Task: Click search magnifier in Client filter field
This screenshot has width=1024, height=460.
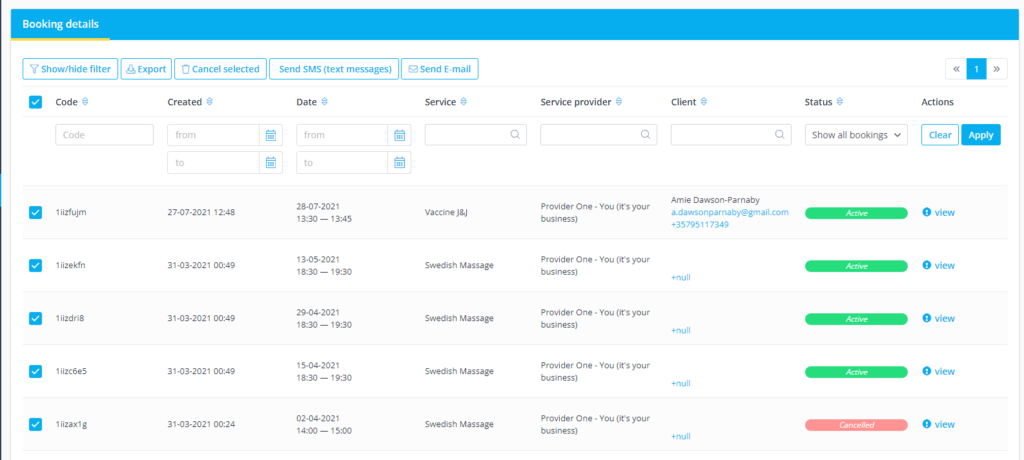Action: click(779, 135)
